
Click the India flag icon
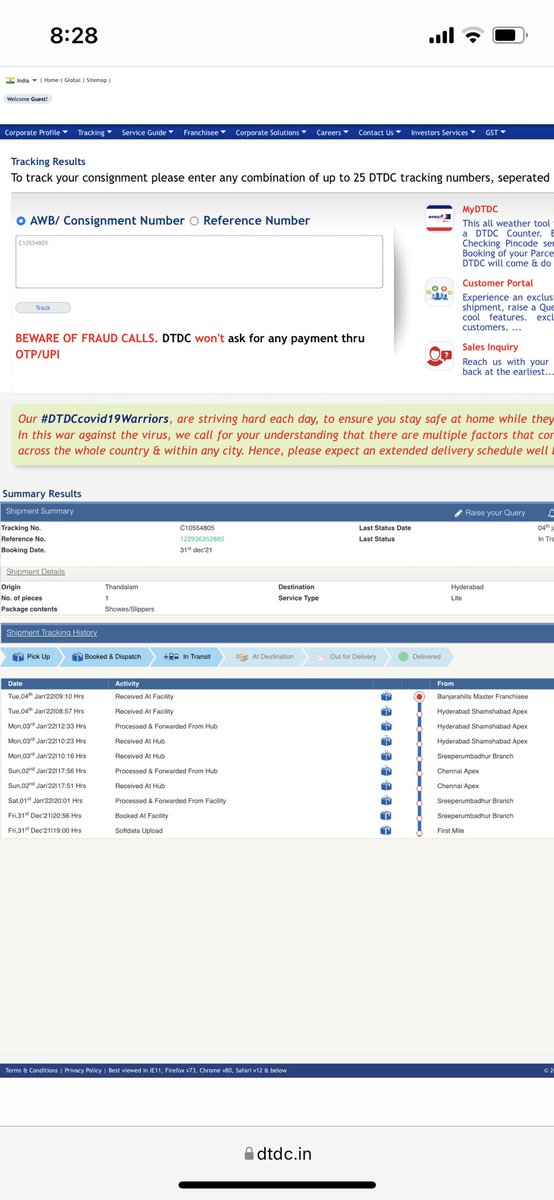click(x=10, y=80)
